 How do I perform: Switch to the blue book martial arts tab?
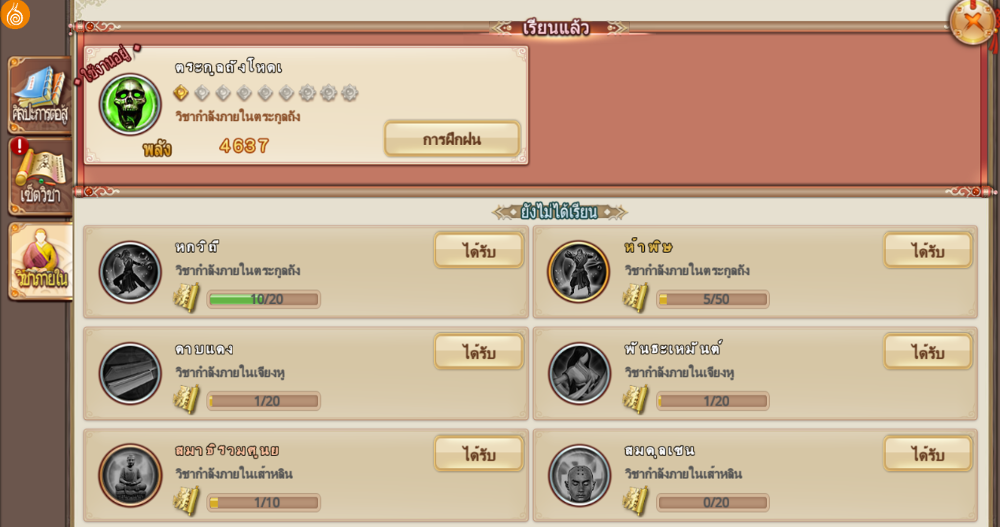tap(40, 94)
